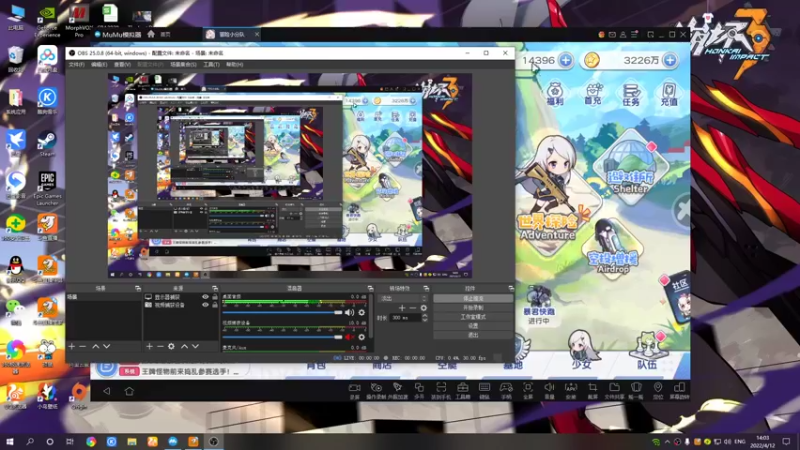Image resolution: width=800 pixels, height=450 pixels.
Task: Move the scene down with the down arrow
Action: [x=107, y=346]
